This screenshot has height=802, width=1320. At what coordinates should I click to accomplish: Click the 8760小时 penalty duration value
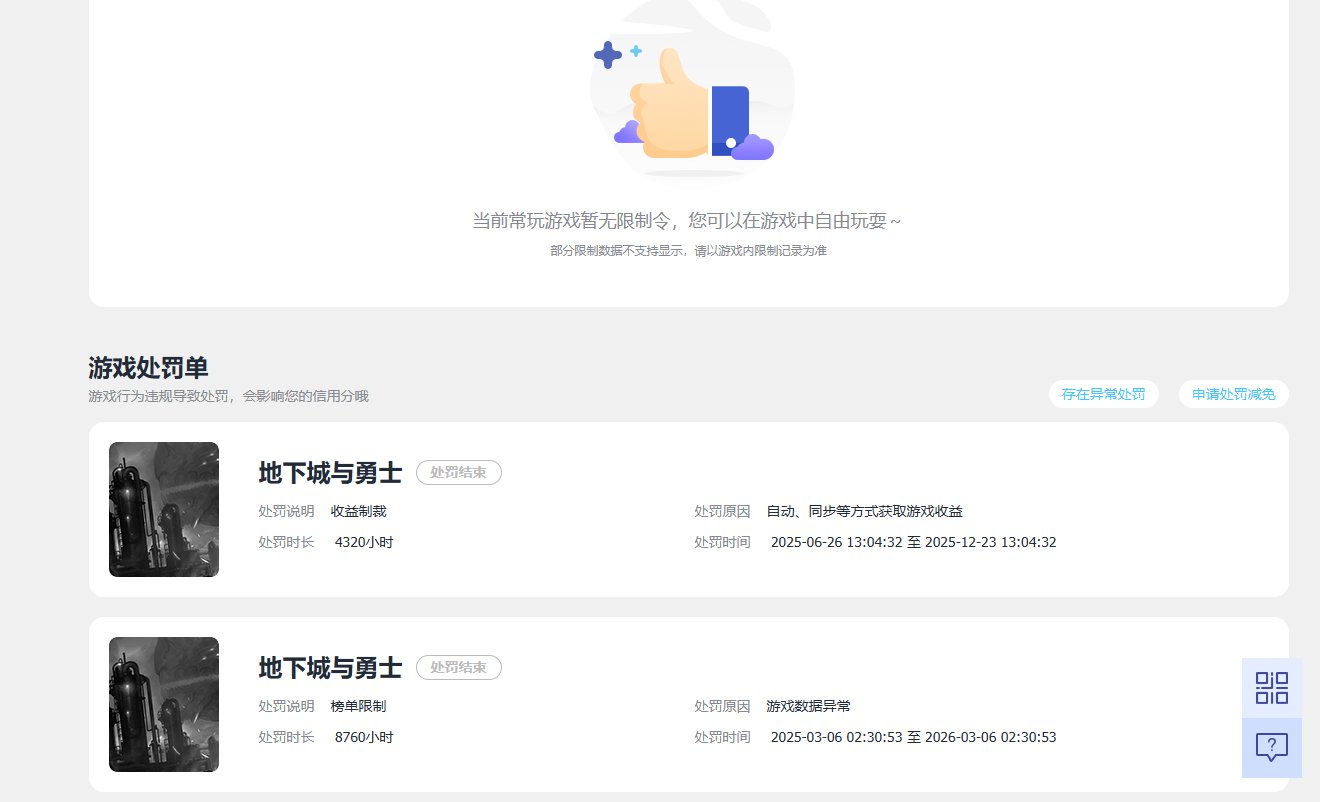pos(364,737)
